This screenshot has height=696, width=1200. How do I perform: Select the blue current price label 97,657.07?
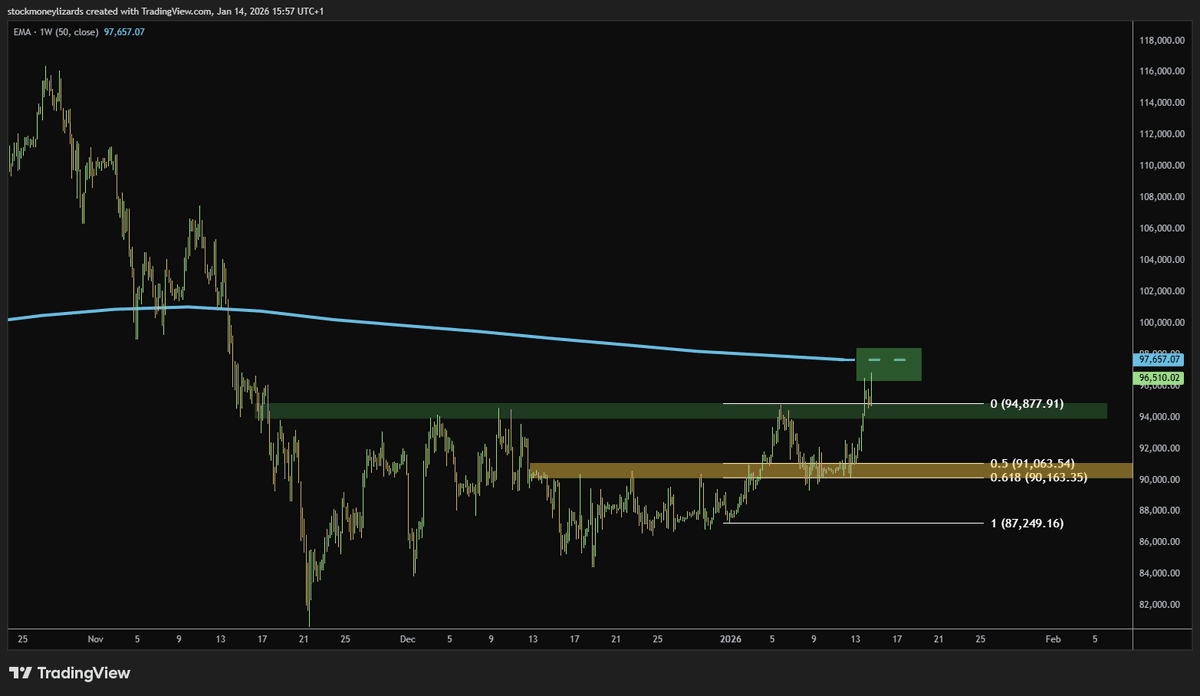1156,357
